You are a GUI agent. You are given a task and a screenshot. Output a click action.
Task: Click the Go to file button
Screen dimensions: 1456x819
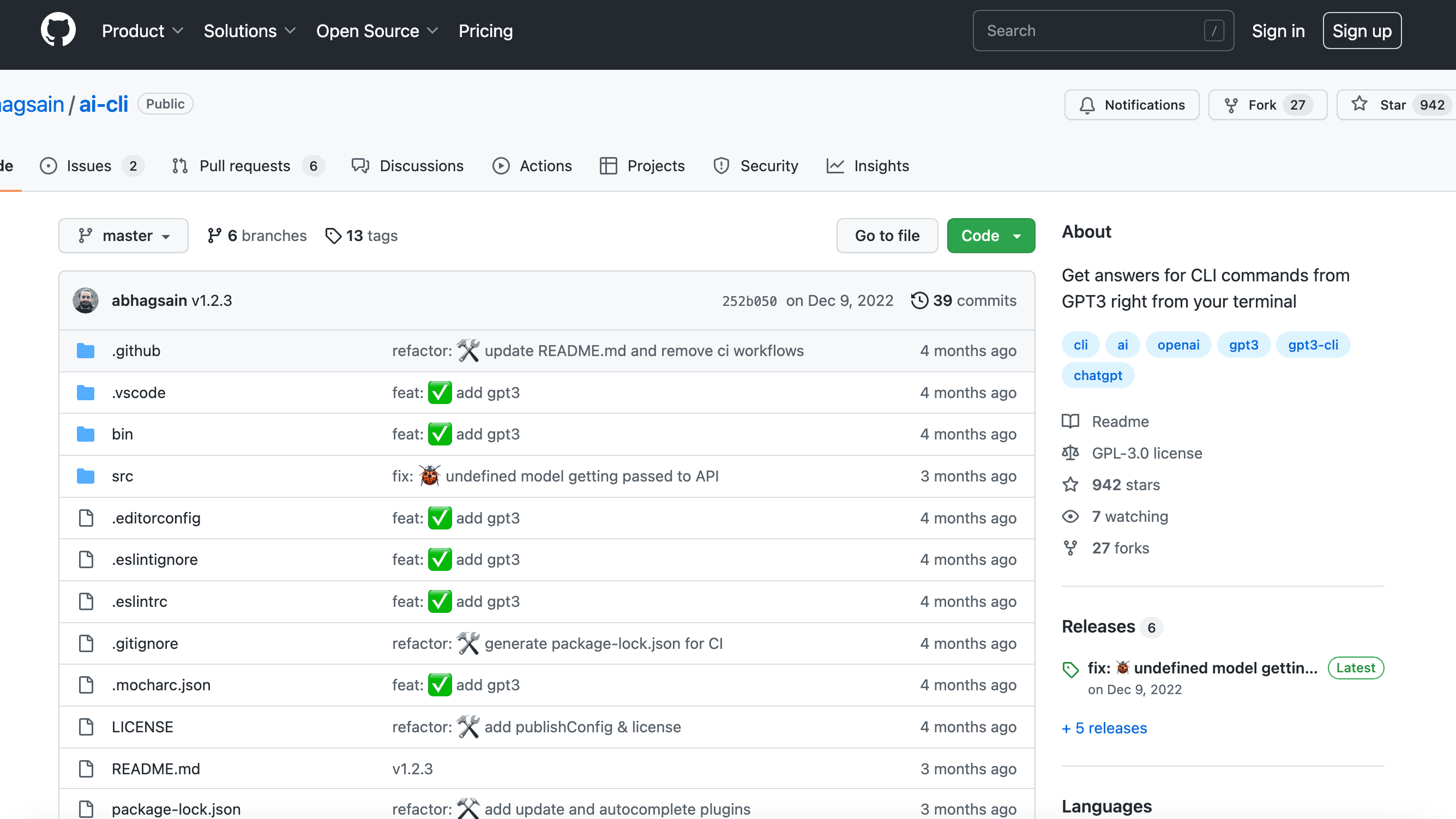pyautogui.click(x=887, y=236)
